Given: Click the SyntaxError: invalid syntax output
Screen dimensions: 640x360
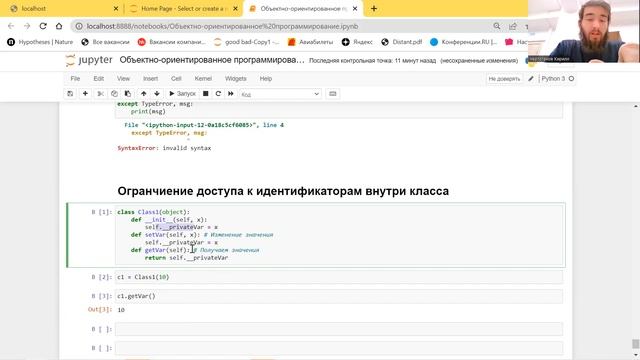Looking at the screenshot, I should click(x=164, y=148).
